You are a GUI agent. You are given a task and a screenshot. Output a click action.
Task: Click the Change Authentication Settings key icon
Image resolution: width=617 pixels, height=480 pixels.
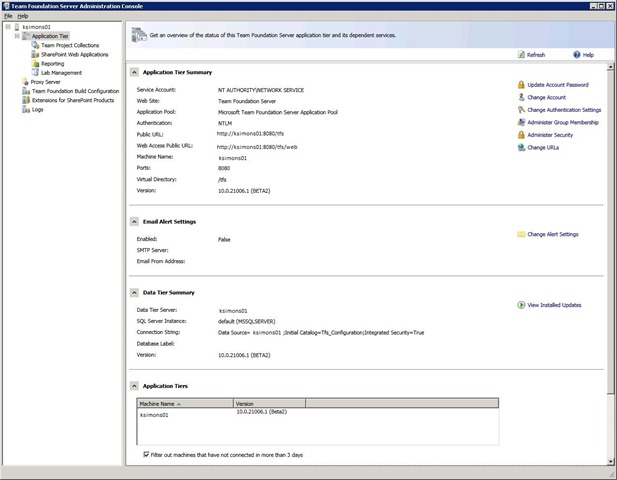coord(521,110)
